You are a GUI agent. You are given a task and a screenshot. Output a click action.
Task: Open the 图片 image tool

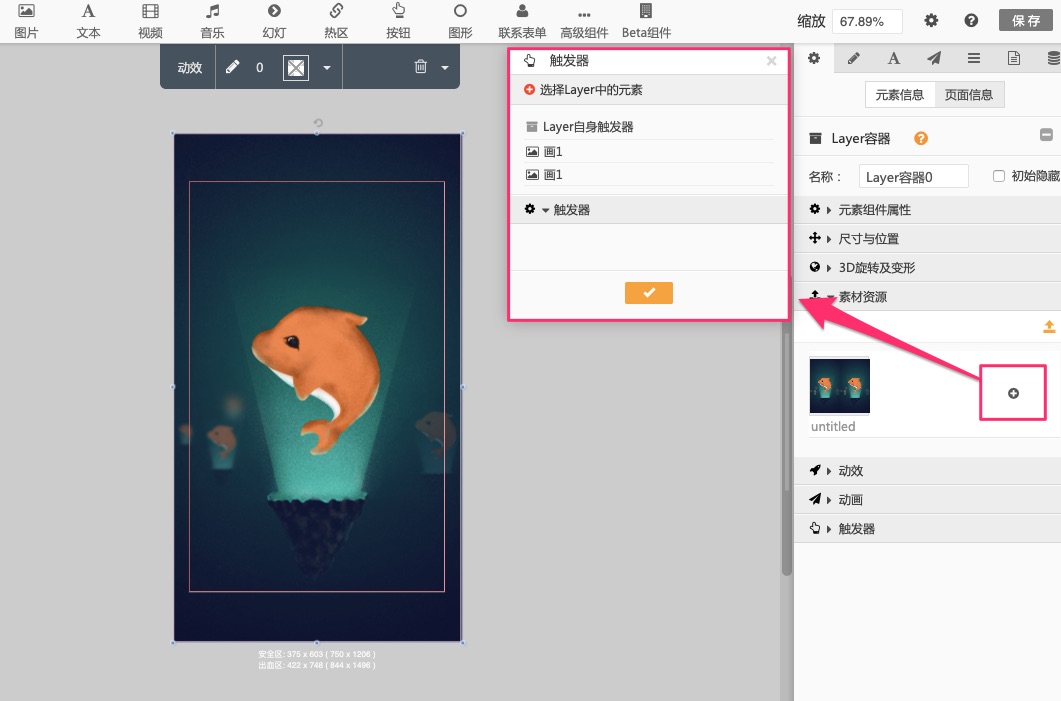pyautogui.click(x=26, y=21)
